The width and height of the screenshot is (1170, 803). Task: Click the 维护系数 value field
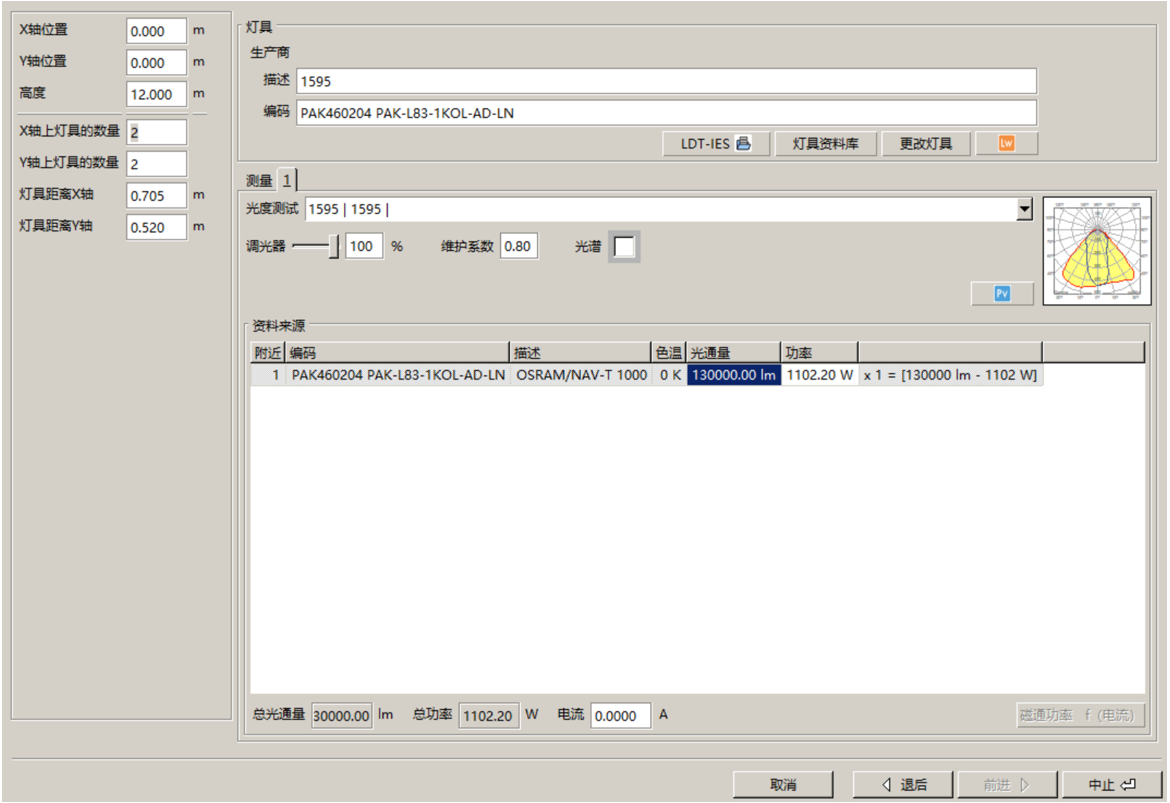point(518,246)
